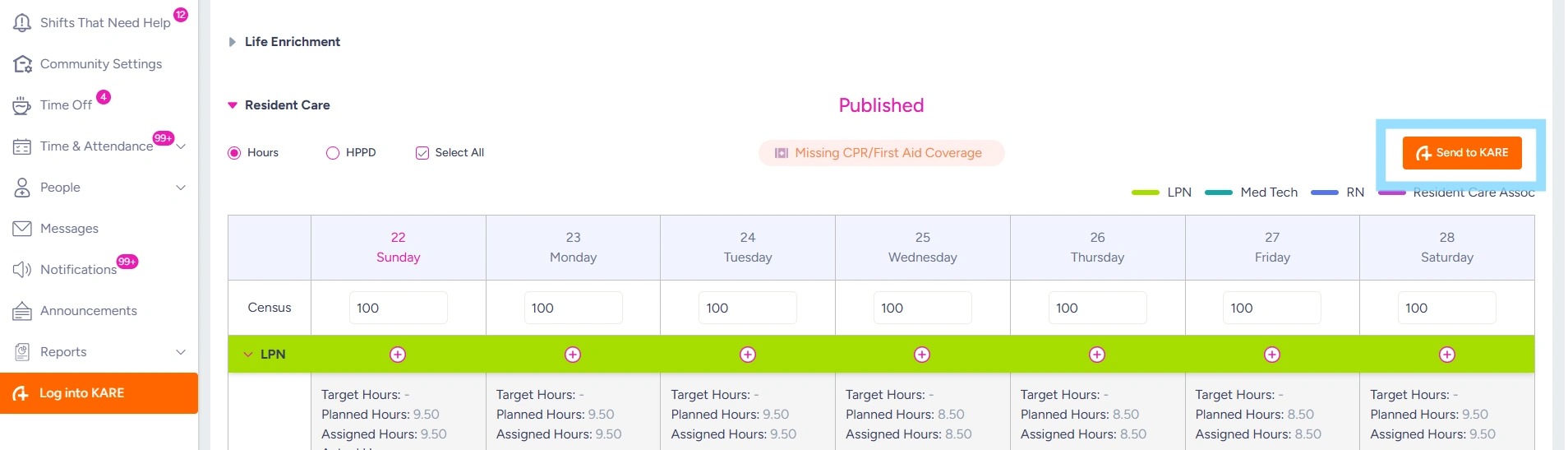Click the Send to KARE button
The image size is (1568, 450).
point(1461,153)
